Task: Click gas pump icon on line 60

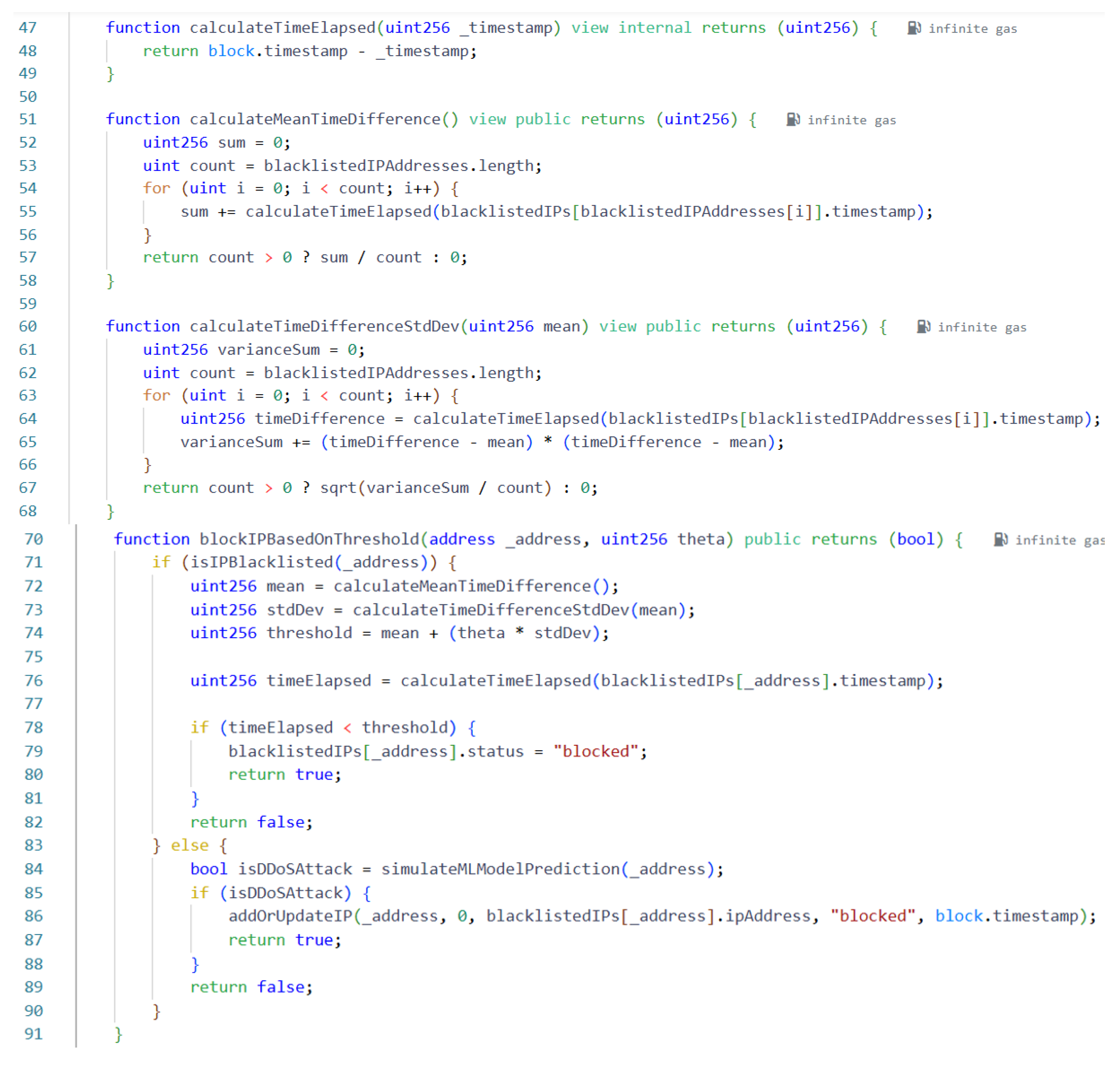Action: pyautogui.click(x=923, y=327)
